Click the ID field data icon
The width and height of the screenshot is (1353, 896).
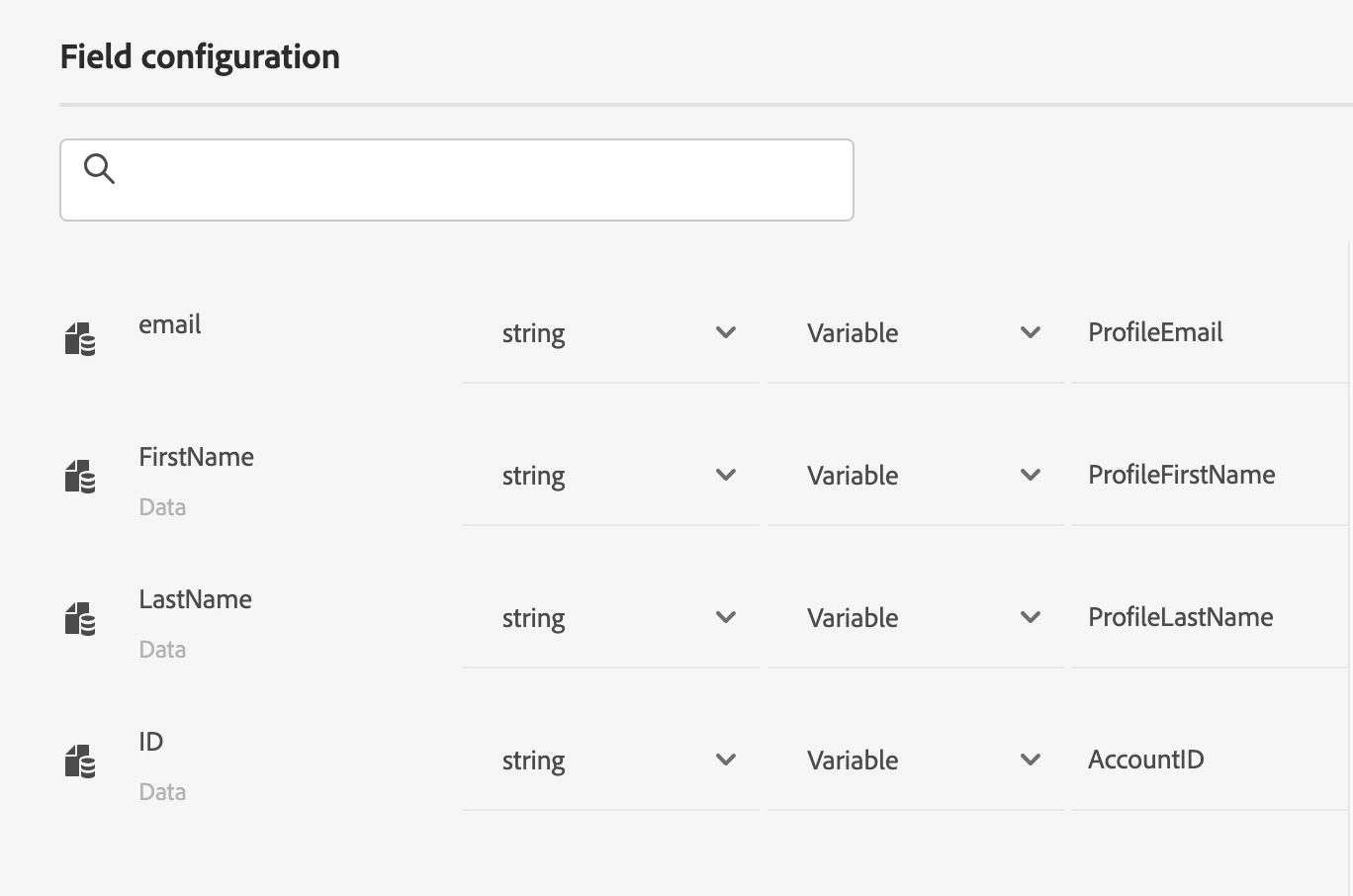point(80,762)
